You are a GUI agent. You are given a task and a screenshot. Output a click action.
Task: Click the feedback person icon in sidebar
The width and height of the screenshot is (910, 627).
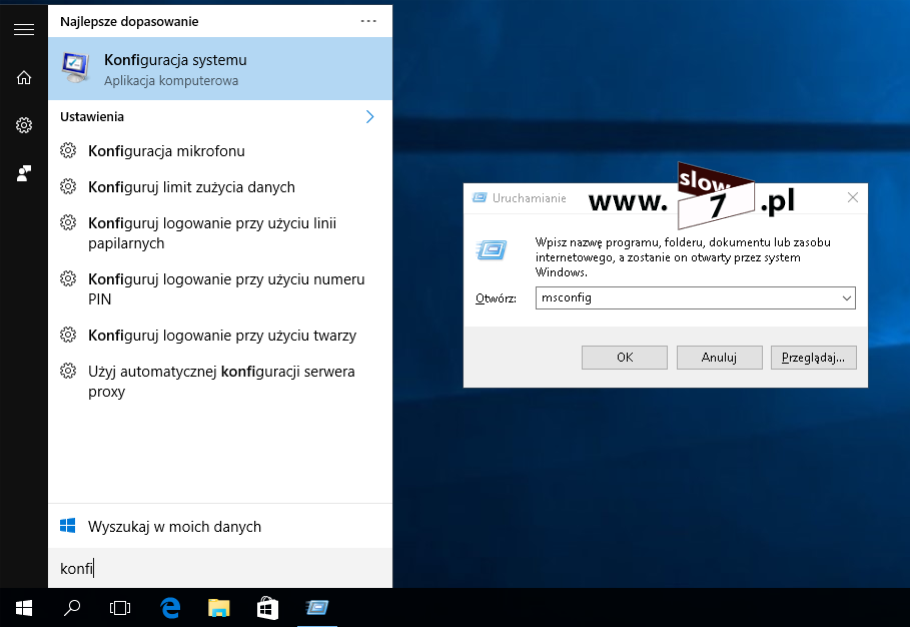(x=24, y=173)
